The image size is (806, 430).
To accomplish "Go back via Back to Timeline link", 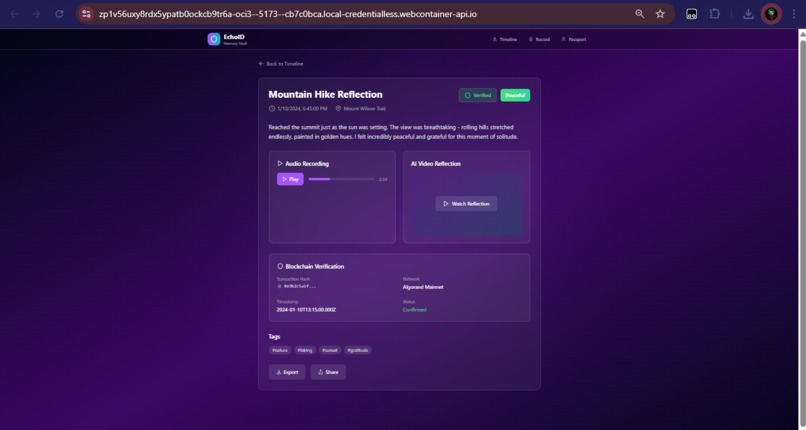I will (x=281, y=64).
